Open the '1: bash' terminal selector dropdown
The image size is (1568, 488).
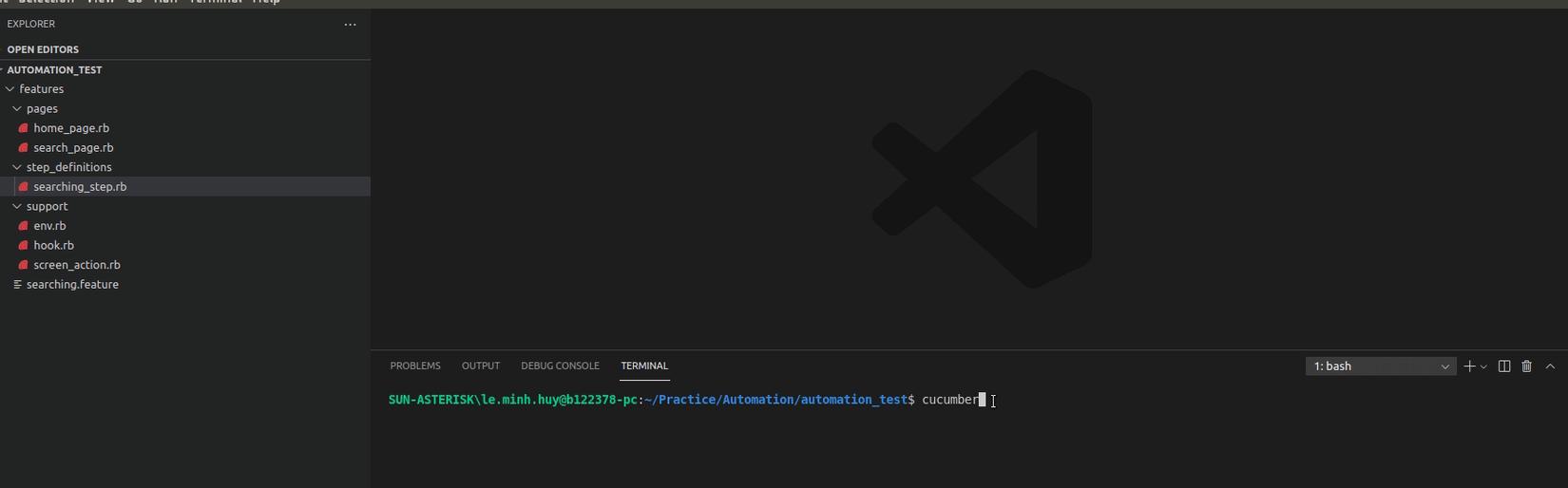coord(1380,366)
